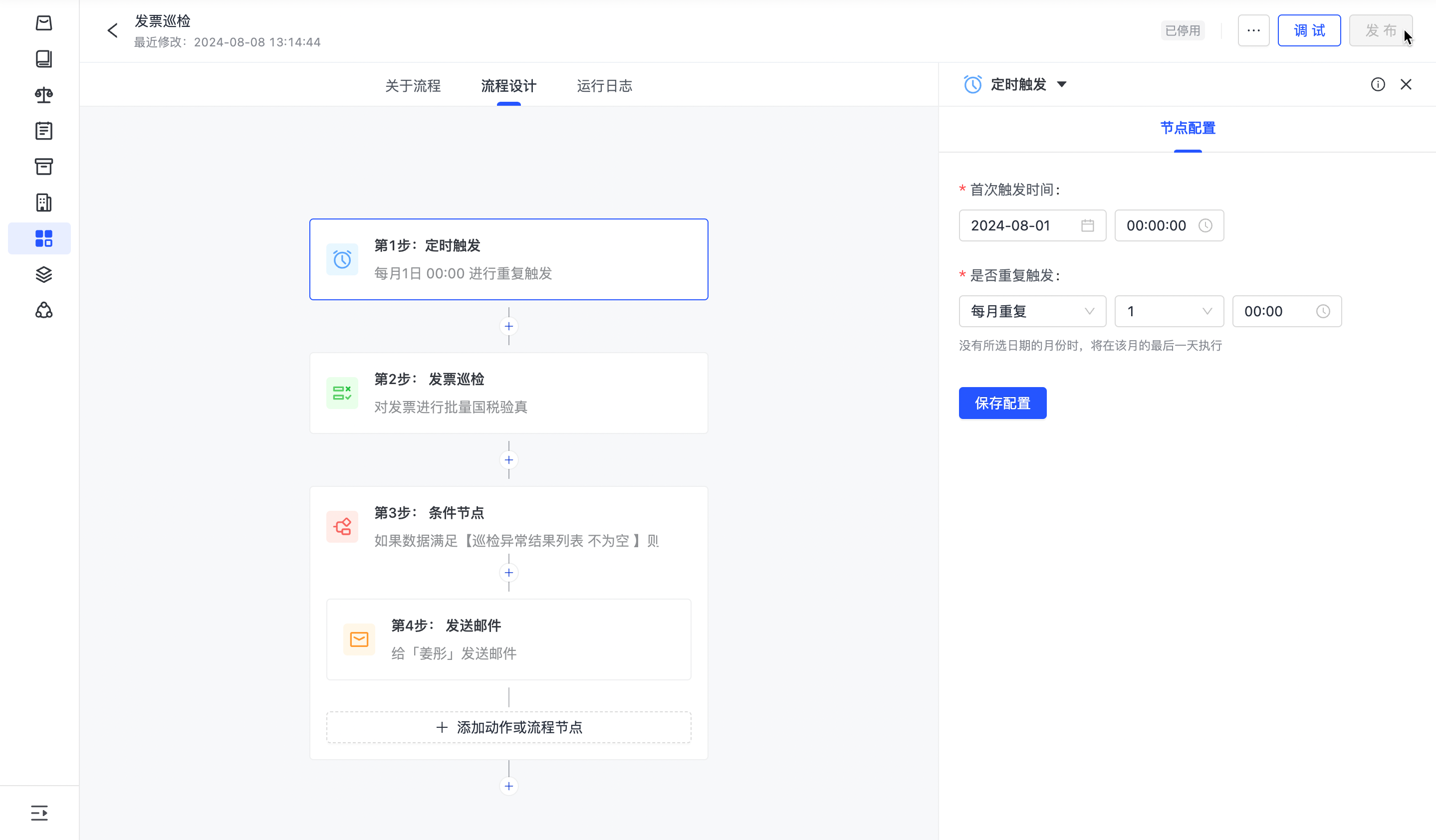Click the last-day-of-month hint text

[x=1090, y=346]
